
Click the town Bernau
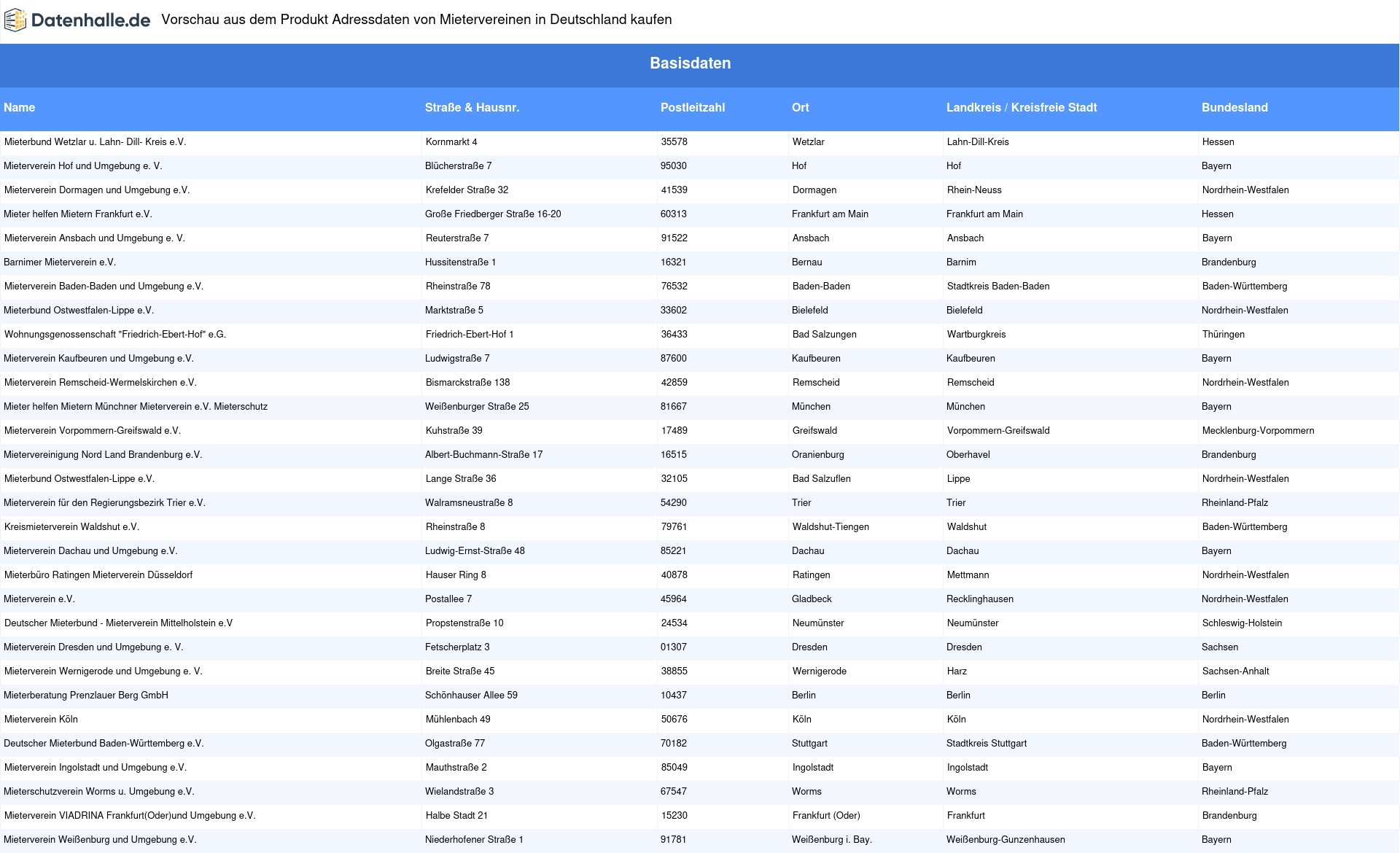coord(806,262)
